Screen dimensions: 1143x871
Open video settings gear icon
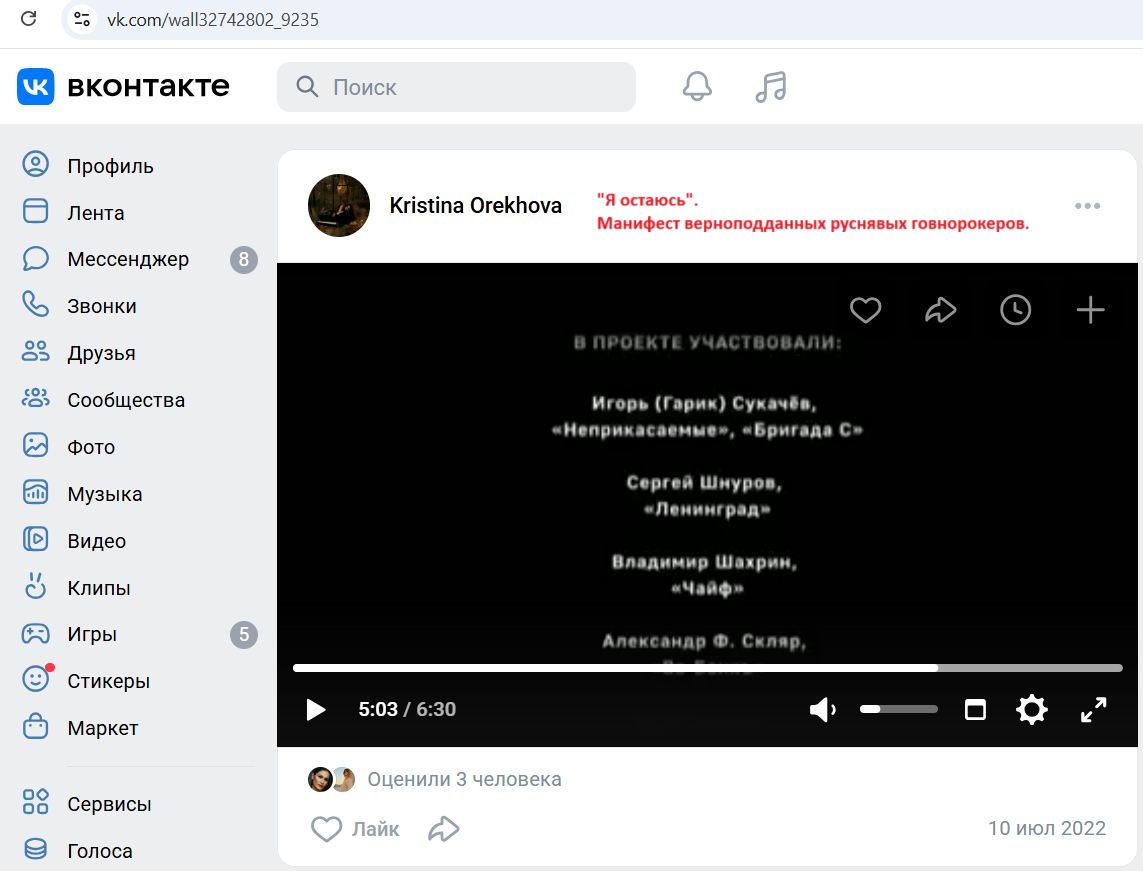(x=1031, y=710)
